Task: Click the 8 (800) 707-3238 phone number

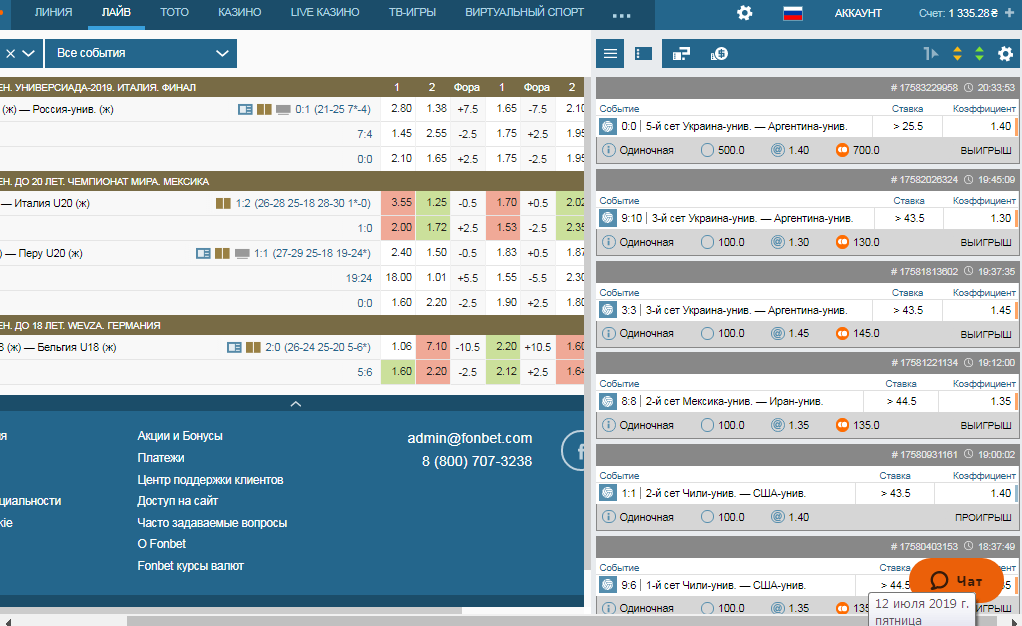Action: (476, 462)
